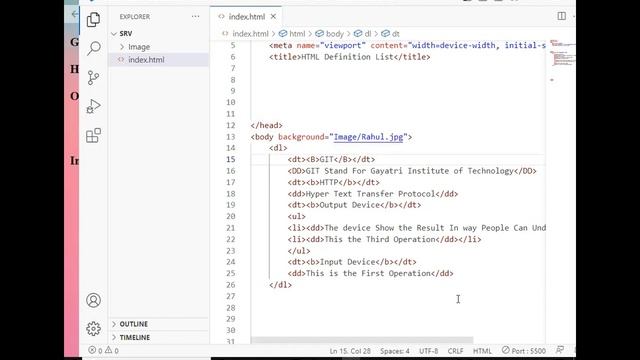
Task: Open the Manage gear icon
Action: [93, 329]
